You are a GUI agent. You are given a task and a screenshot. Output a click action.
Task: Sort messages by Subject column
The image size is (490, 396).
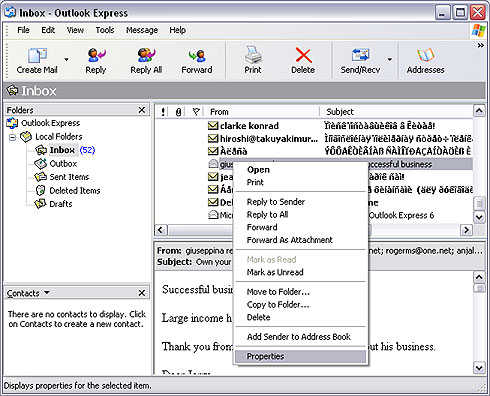point(397,112)
